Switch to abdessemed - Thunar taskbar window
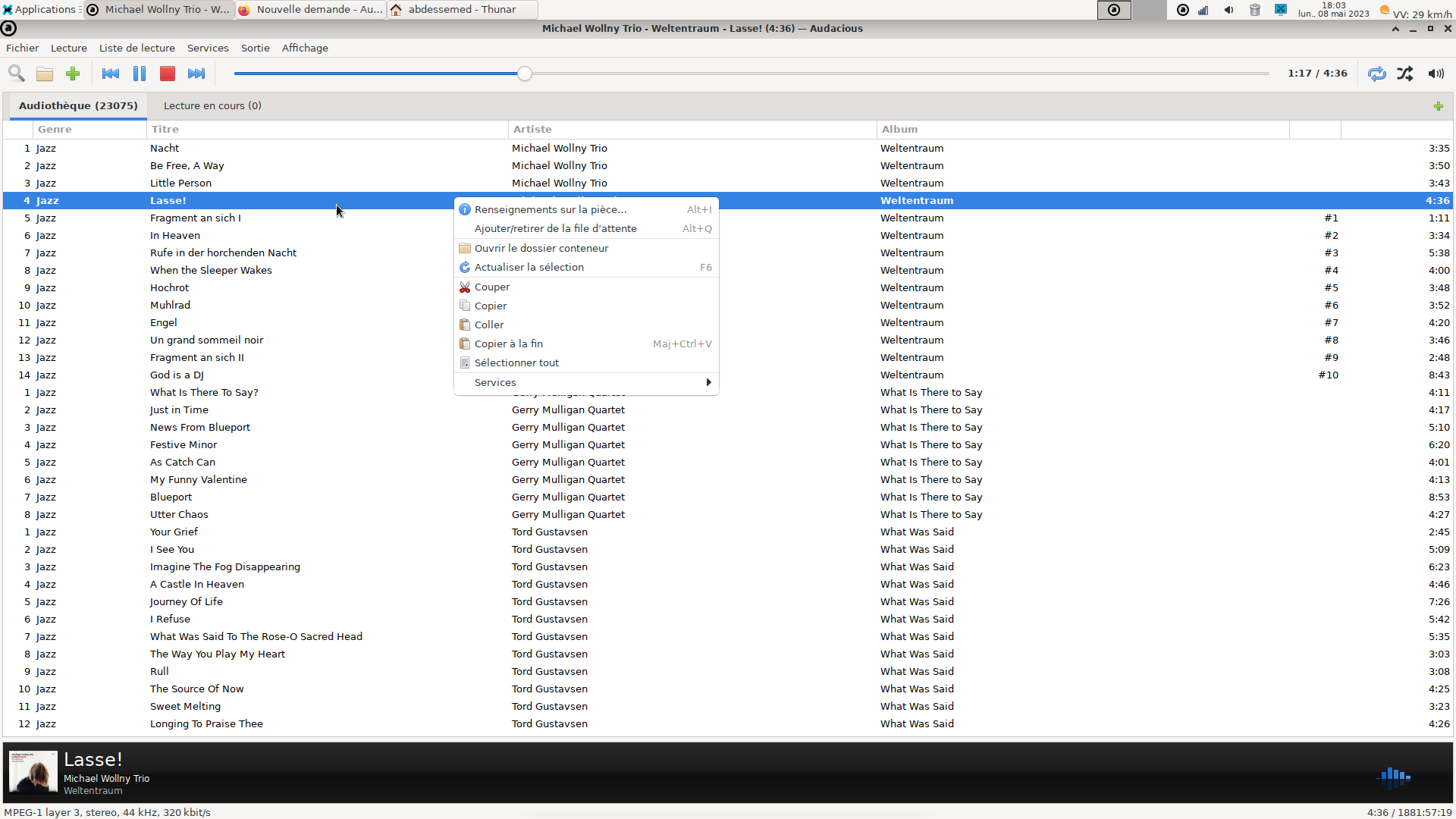 point(463,9)
